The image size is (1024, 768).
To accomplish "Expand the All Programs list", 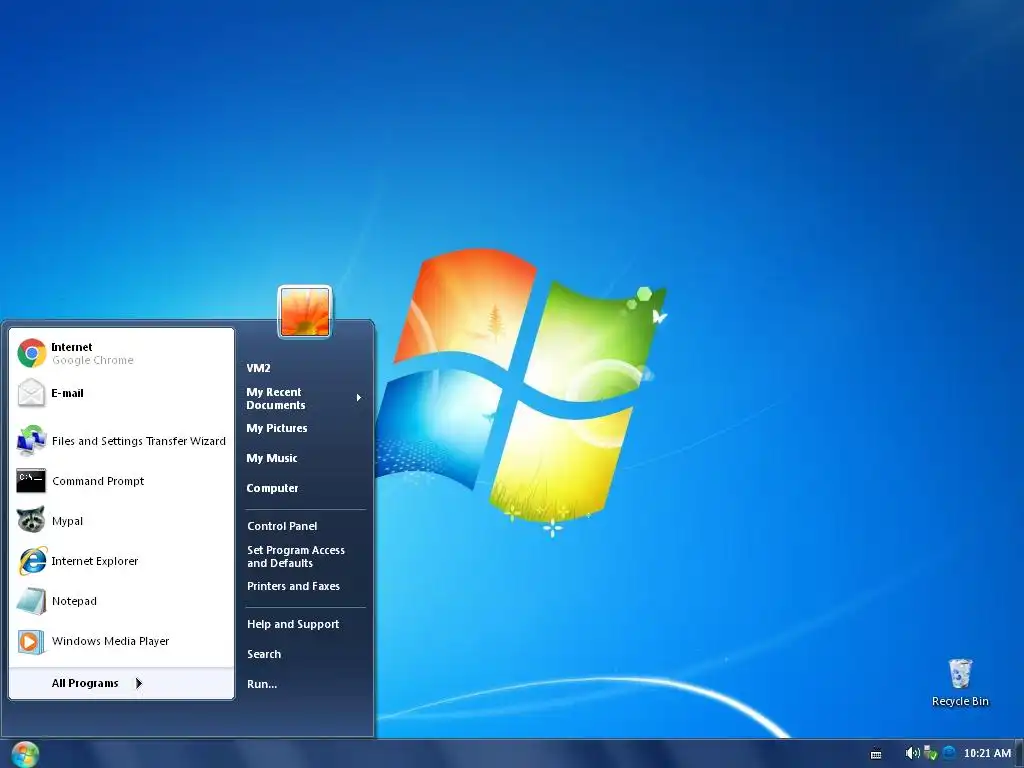I will coord(121,683).
